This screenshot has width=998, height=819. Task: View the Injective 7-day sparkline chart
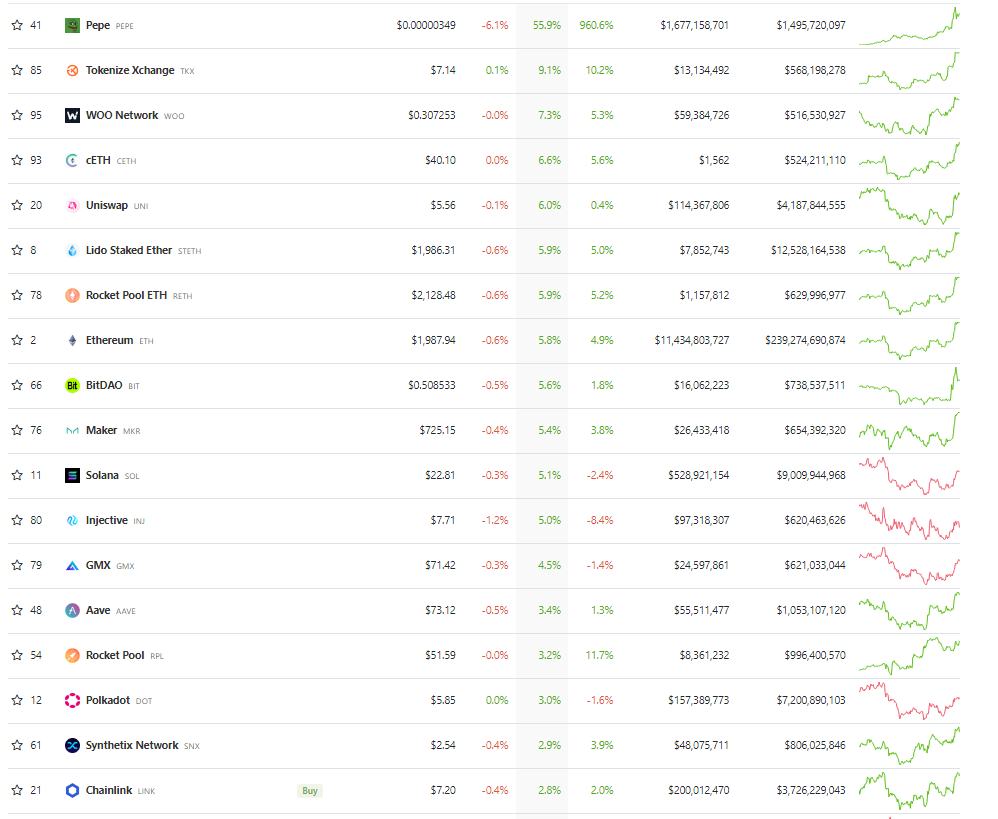coord(908,520)
